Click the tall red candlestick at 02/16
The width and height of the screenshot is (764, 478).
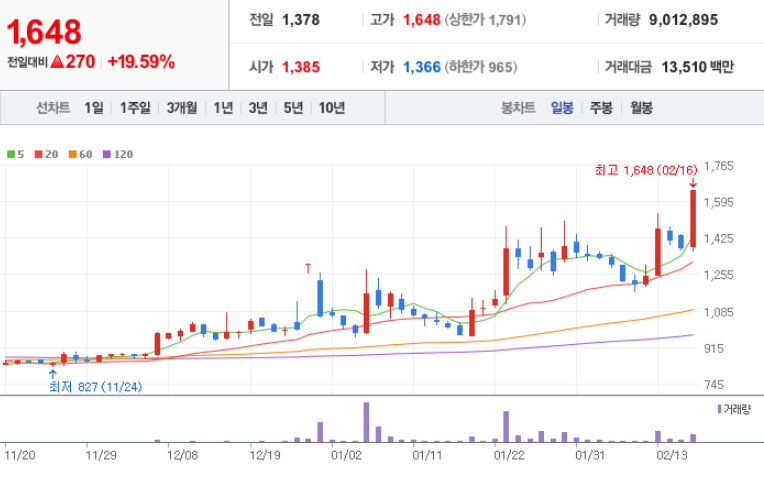tap(693, 219)
